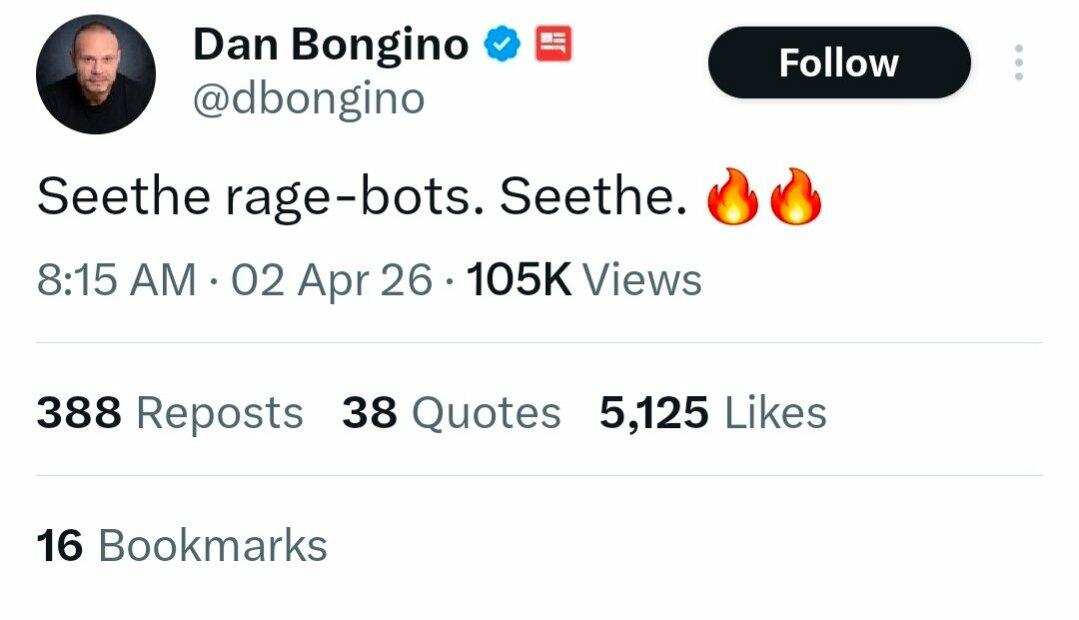Show the 388 Reposts list
1079x620 pixels.
(170, 413)
